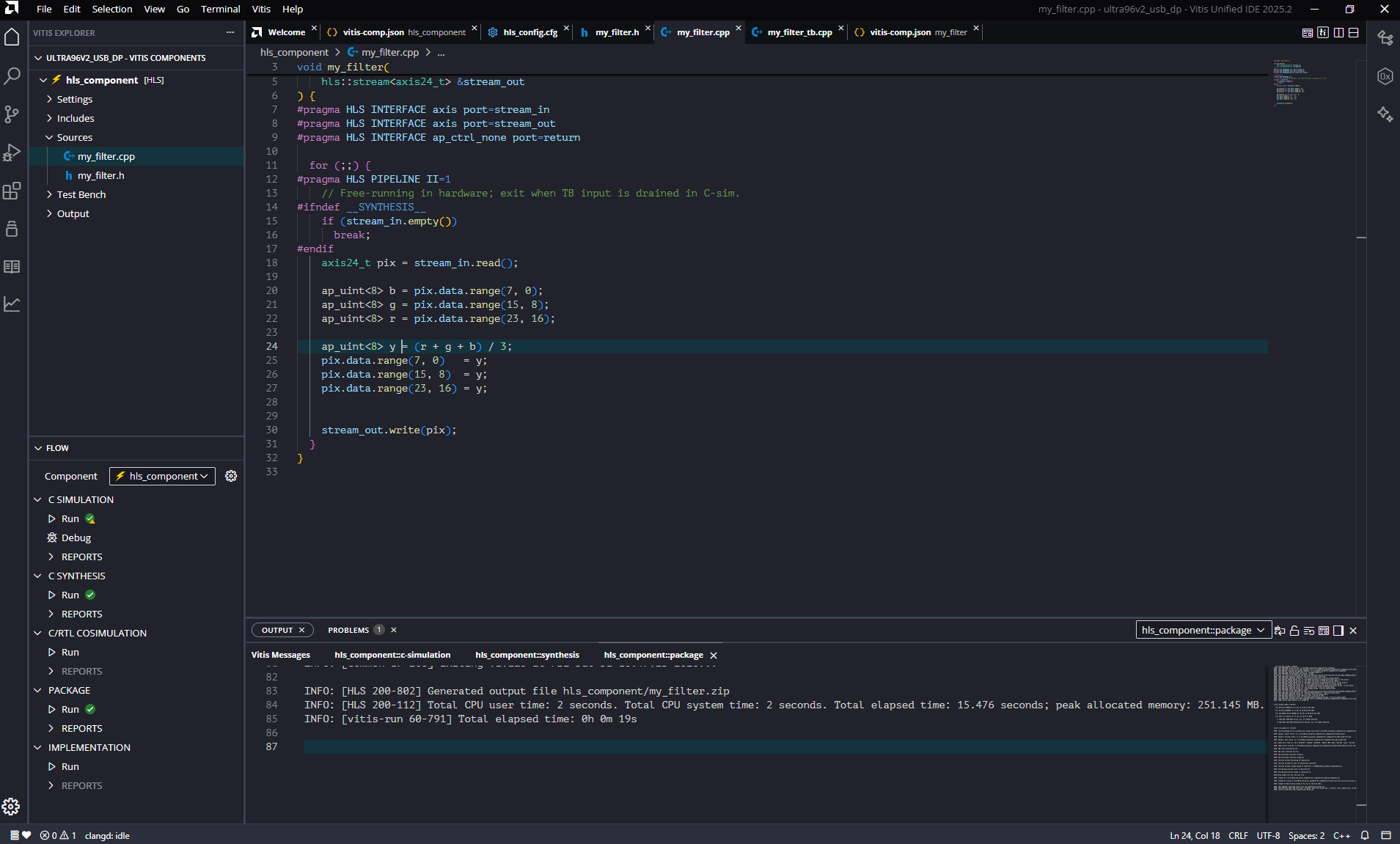Open notifications bell in status bar
This screenshot has width=1400, height=844.
[1365, 835]
